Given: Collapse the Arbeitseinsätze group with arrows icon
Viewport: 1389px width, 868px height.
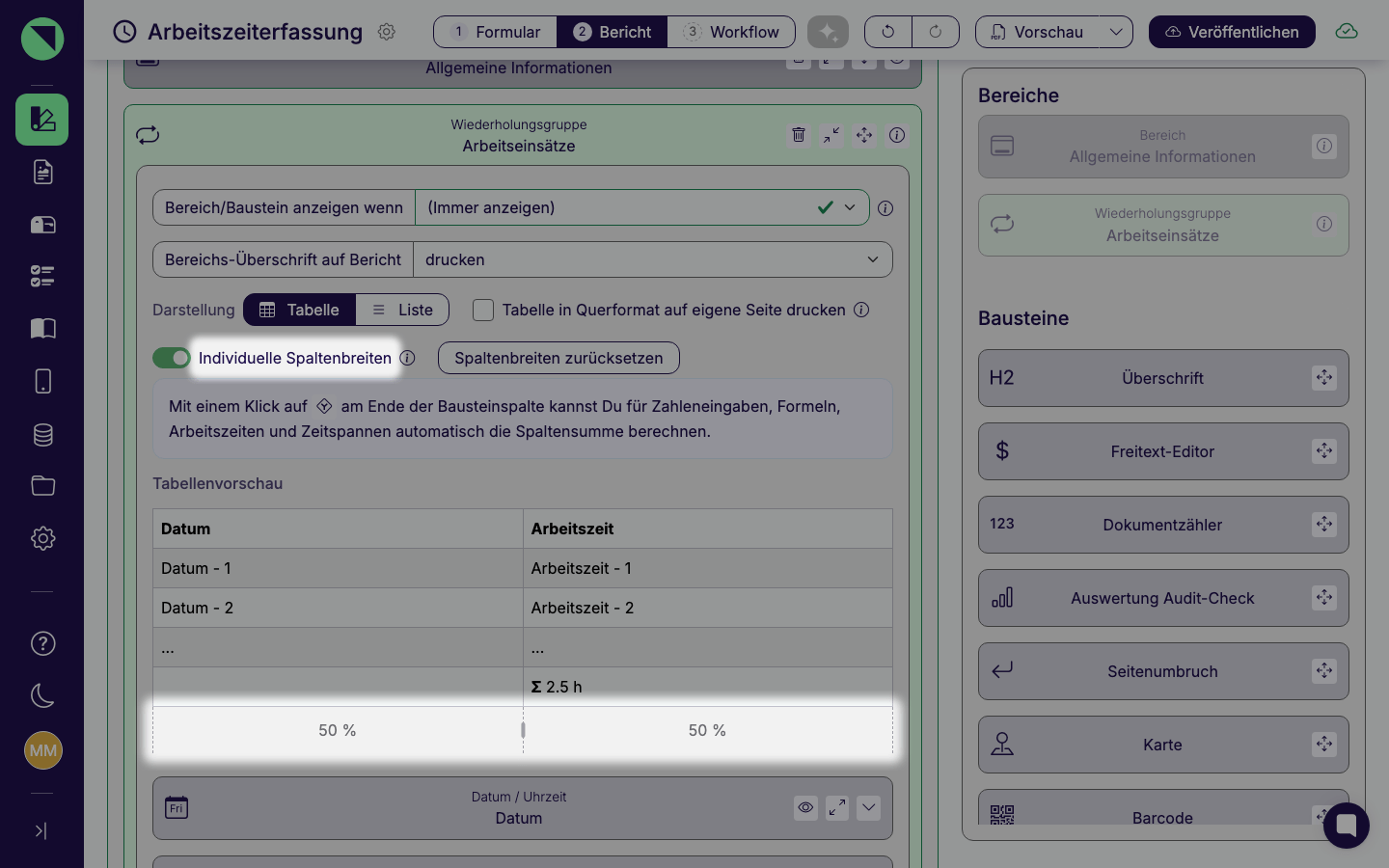Looking at the screenshot, I should (x=831, y=135).
